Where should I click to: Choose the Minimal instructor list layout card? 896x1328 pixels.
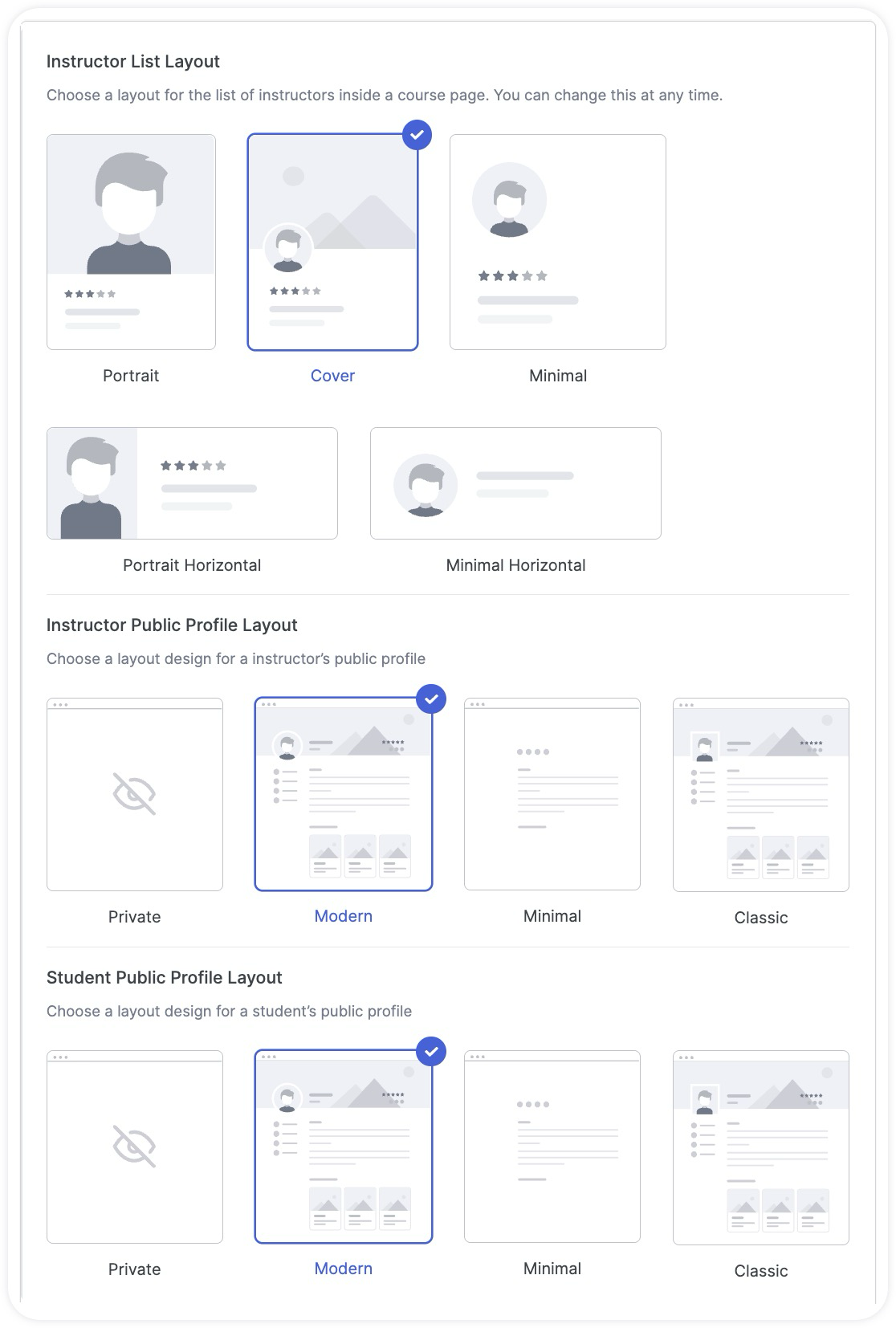pyautogui.click(x=558, y=242)
